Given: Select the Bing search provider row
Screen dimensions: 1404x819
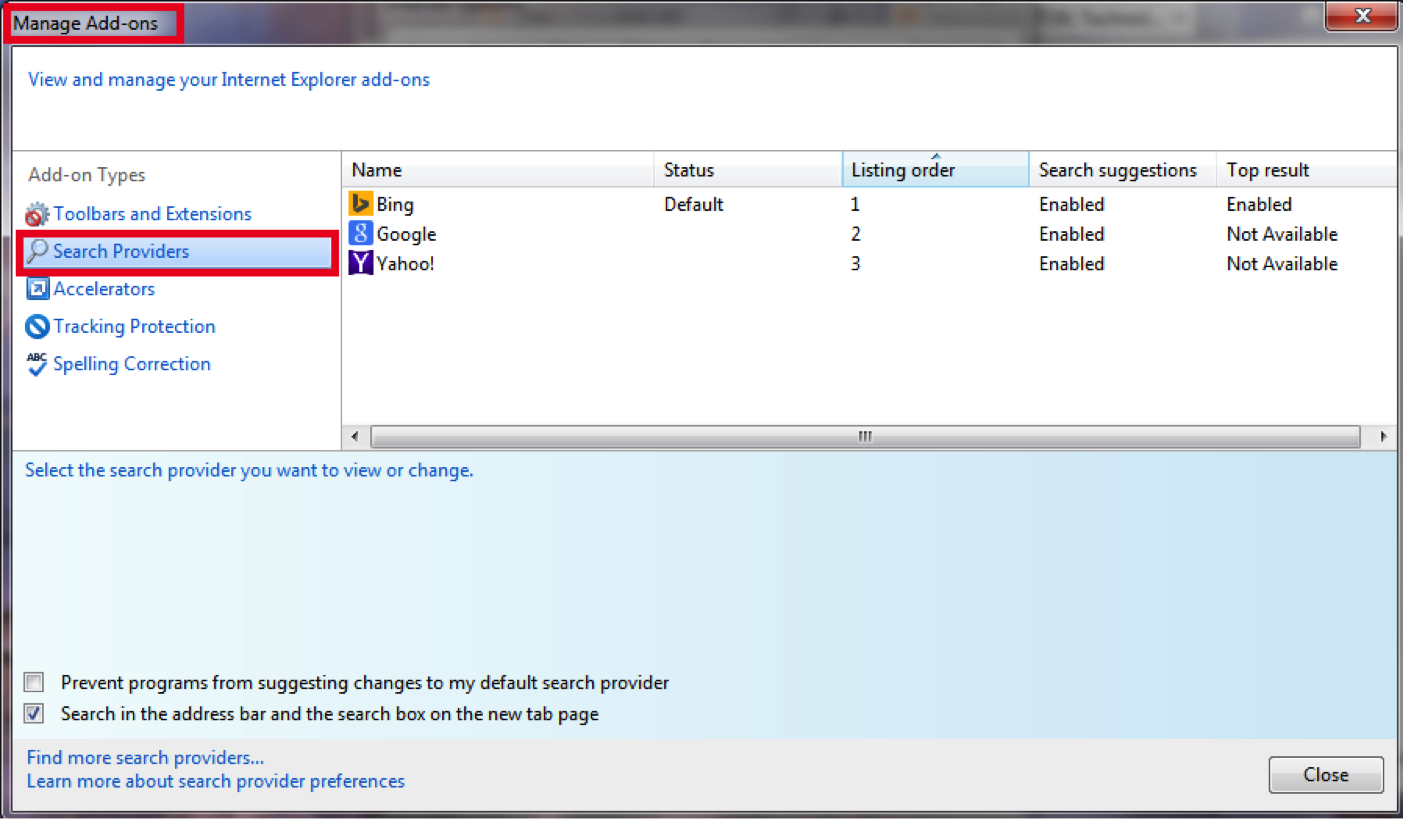Looking at the screenshot, I should click(x=869, y=204).
